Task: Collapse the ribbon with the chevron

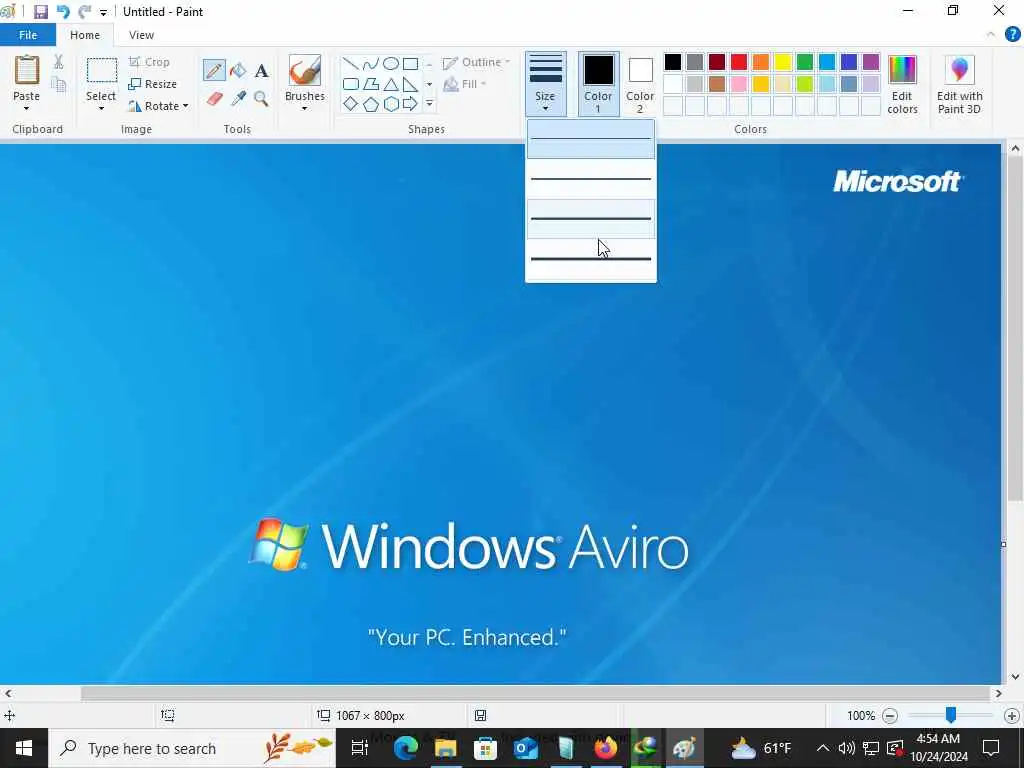Action: click(991, 35)
